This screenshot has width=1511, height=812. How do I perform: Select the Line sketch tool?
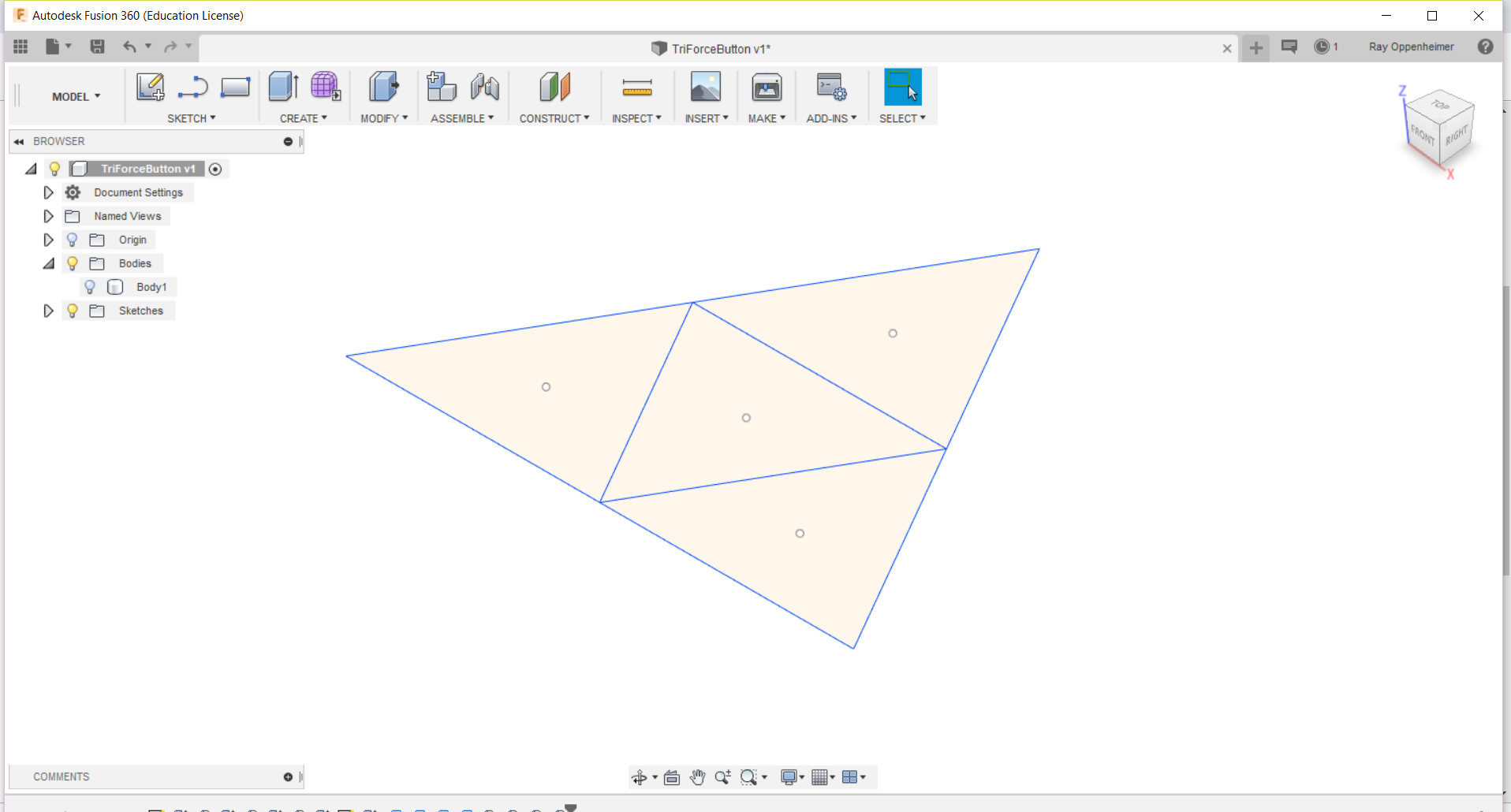click(192, 87)
